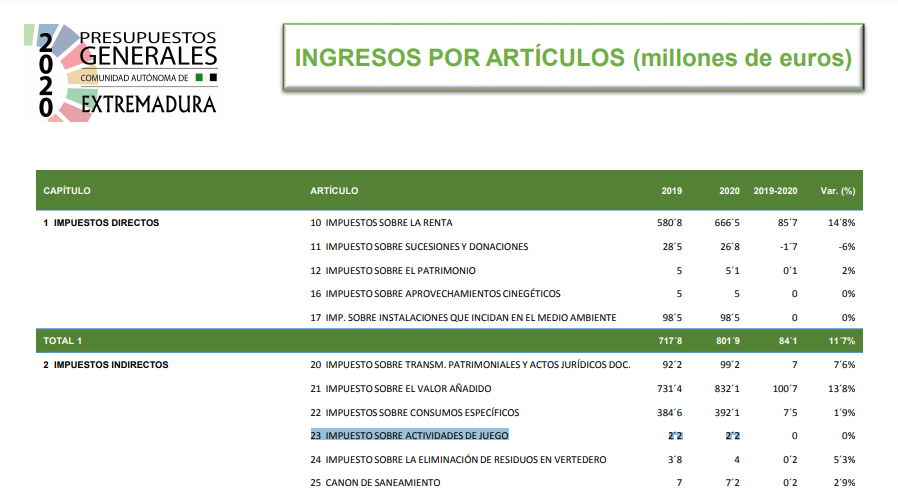
Task: Click 1´9% variation in Consumos Específicos row
Action: (x=844, y=413)
